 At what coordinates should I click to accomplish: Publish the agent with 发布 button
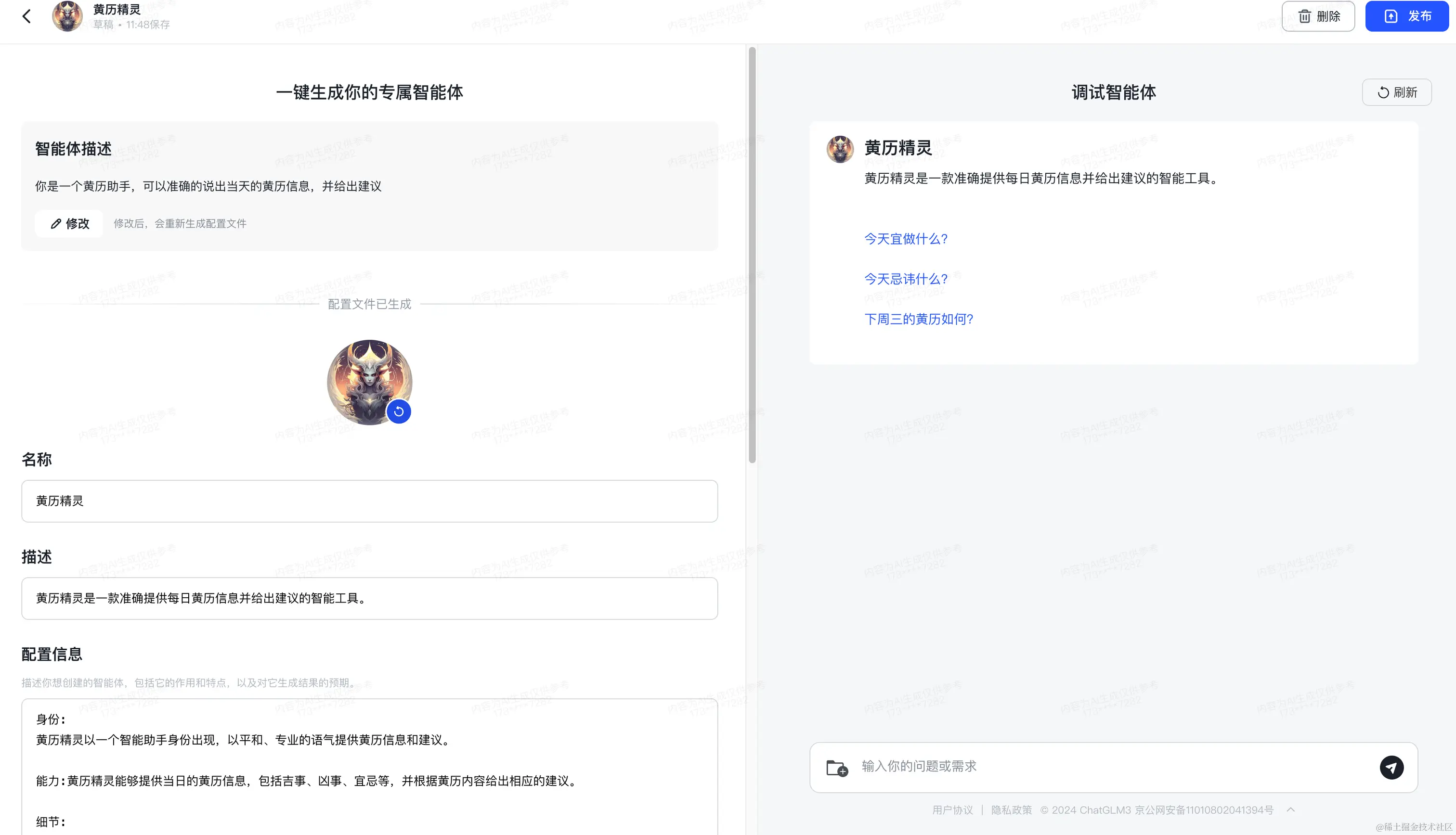[x=1407, y=16]
